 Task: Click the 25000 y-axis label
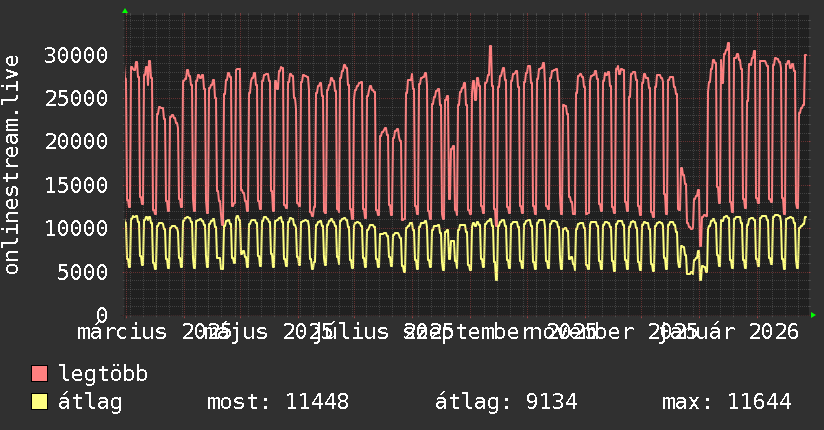click(x=76, y=98)
